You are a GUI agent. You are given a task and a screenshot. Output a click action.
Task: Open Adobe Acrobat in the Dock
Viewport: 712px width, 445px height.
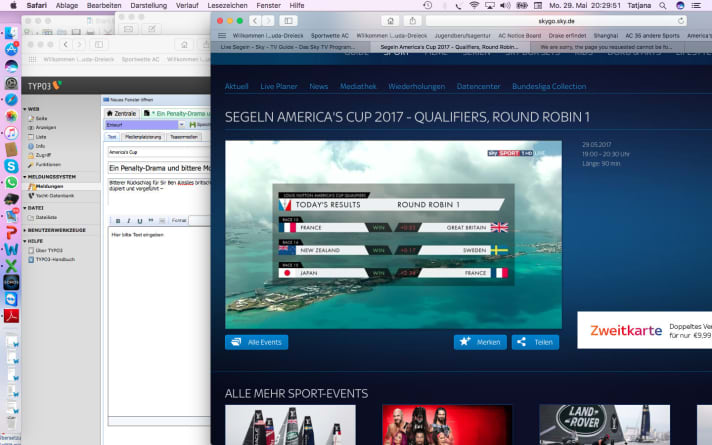(x=11, y=316)
